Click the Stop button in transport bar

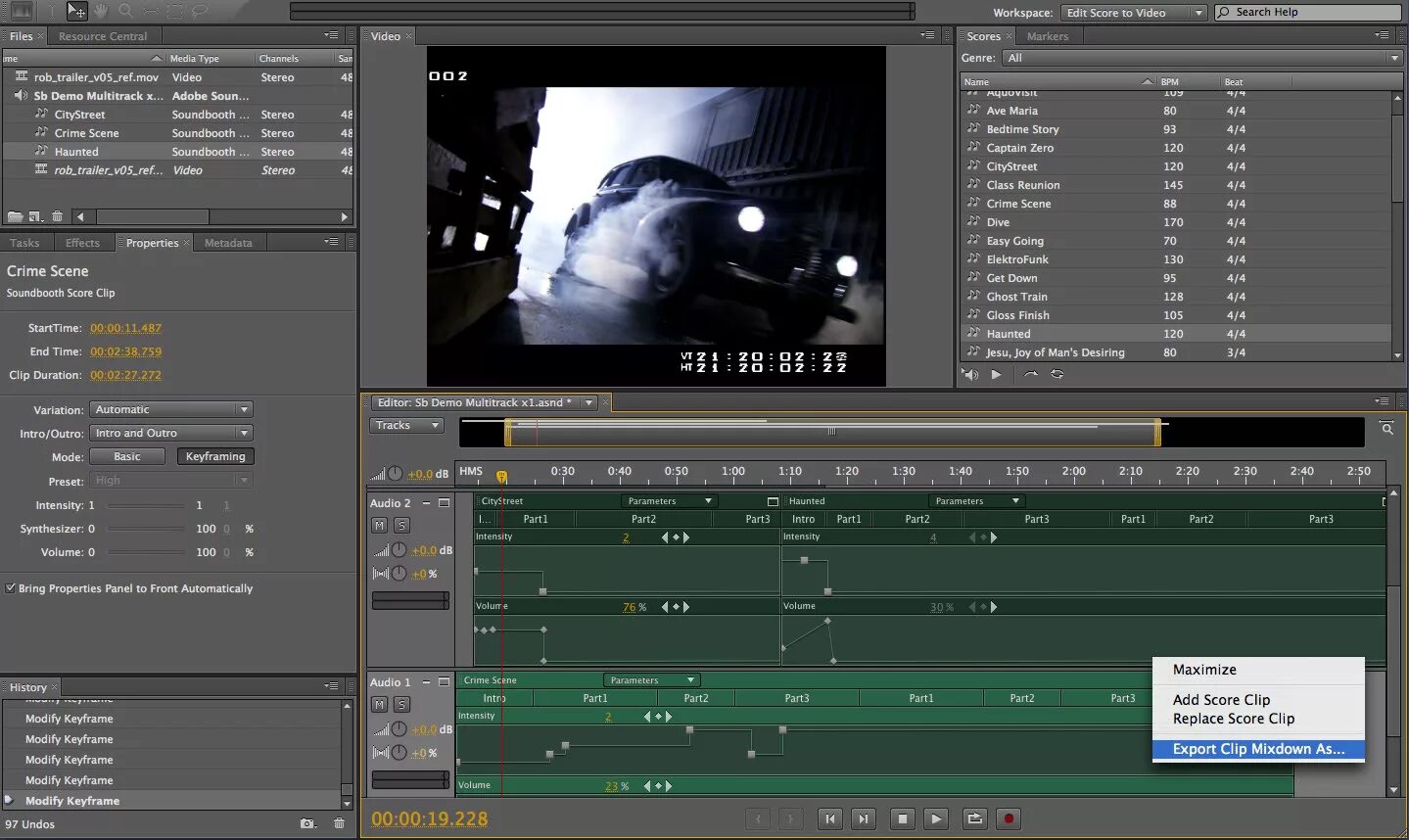(x=902, y=818)
